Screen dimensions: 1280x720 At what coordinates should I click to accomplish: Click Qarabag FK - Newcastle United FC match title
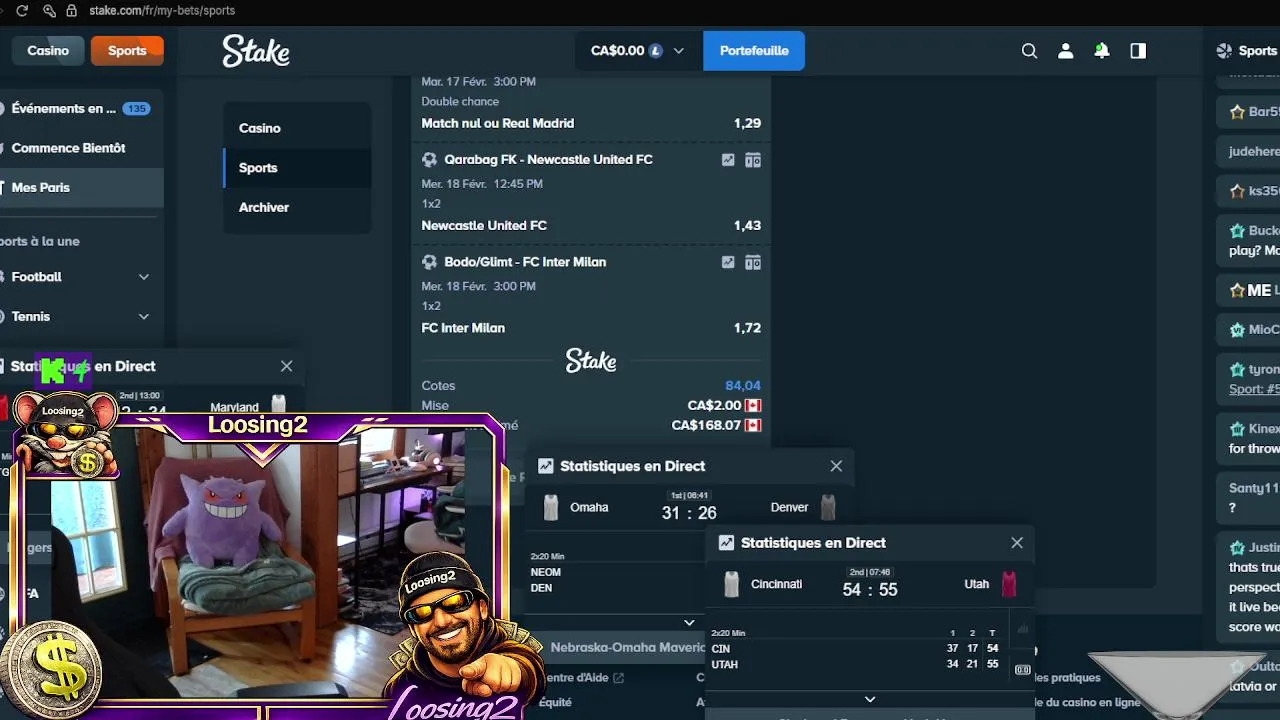tap(548, 160)
